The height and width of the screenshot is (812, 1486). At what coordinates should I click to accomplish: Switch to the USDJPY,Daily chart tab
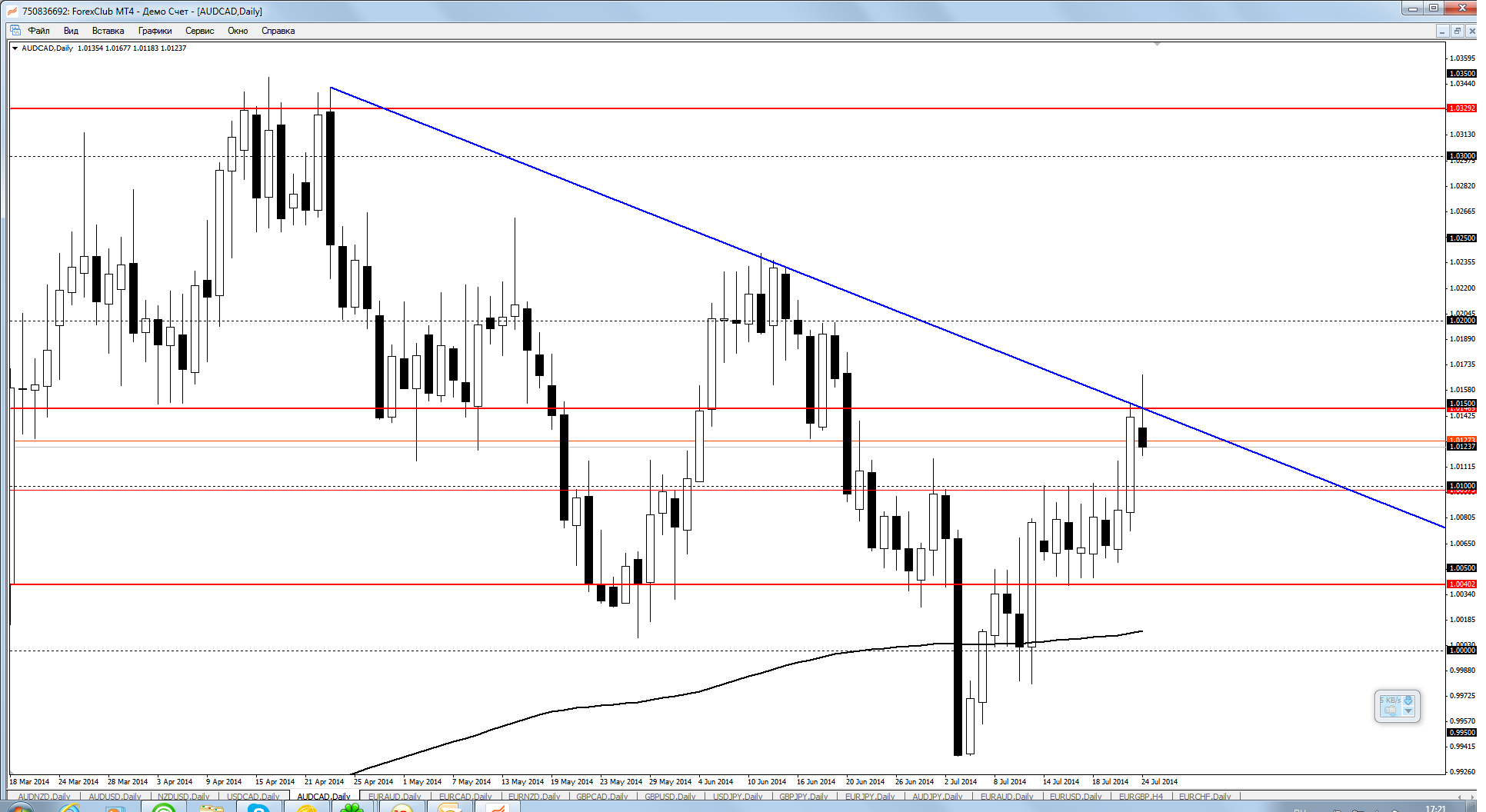point(738,797)
